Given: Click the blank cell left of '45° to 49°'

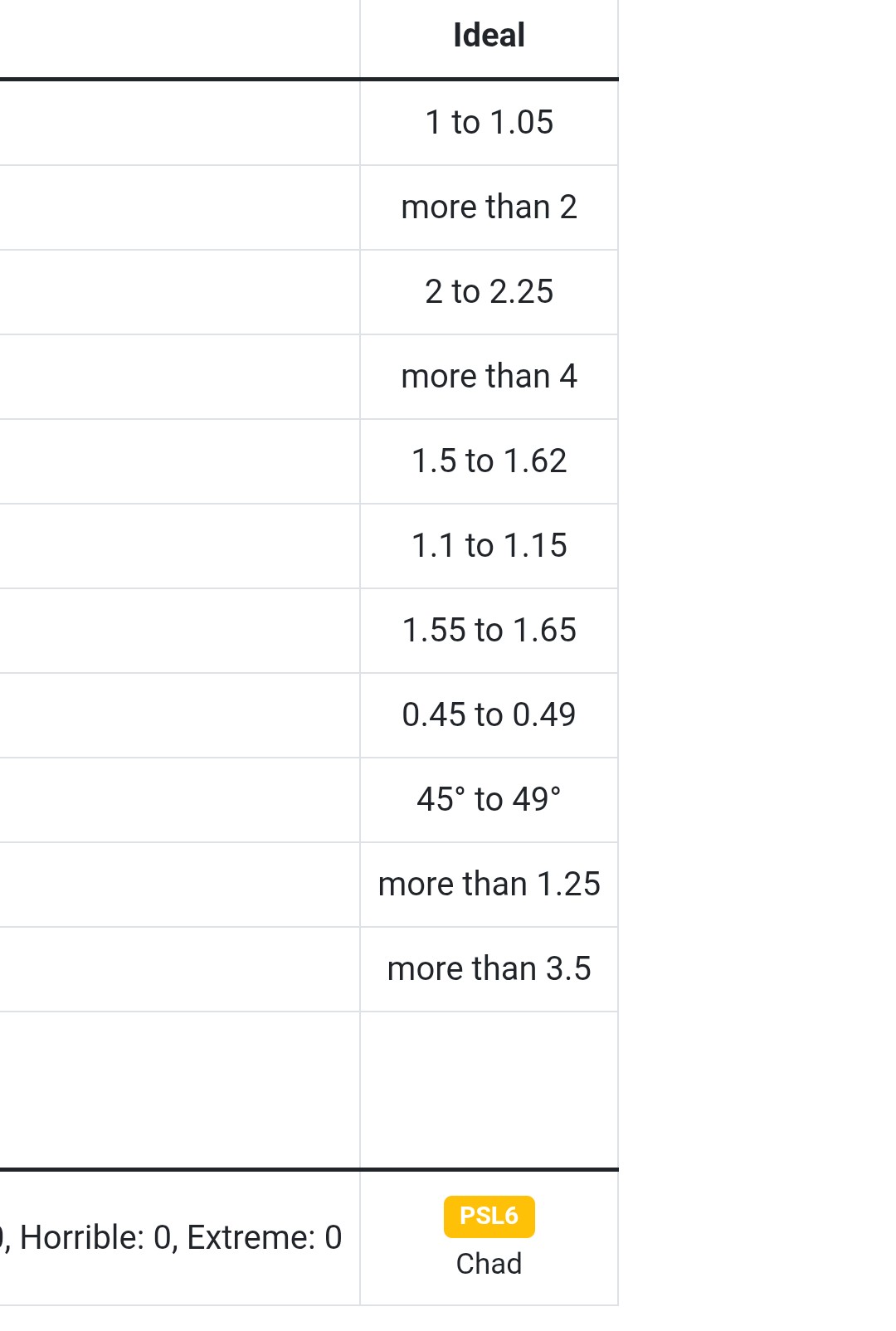Looking at the screenshot, I should [x=179, y=800].
